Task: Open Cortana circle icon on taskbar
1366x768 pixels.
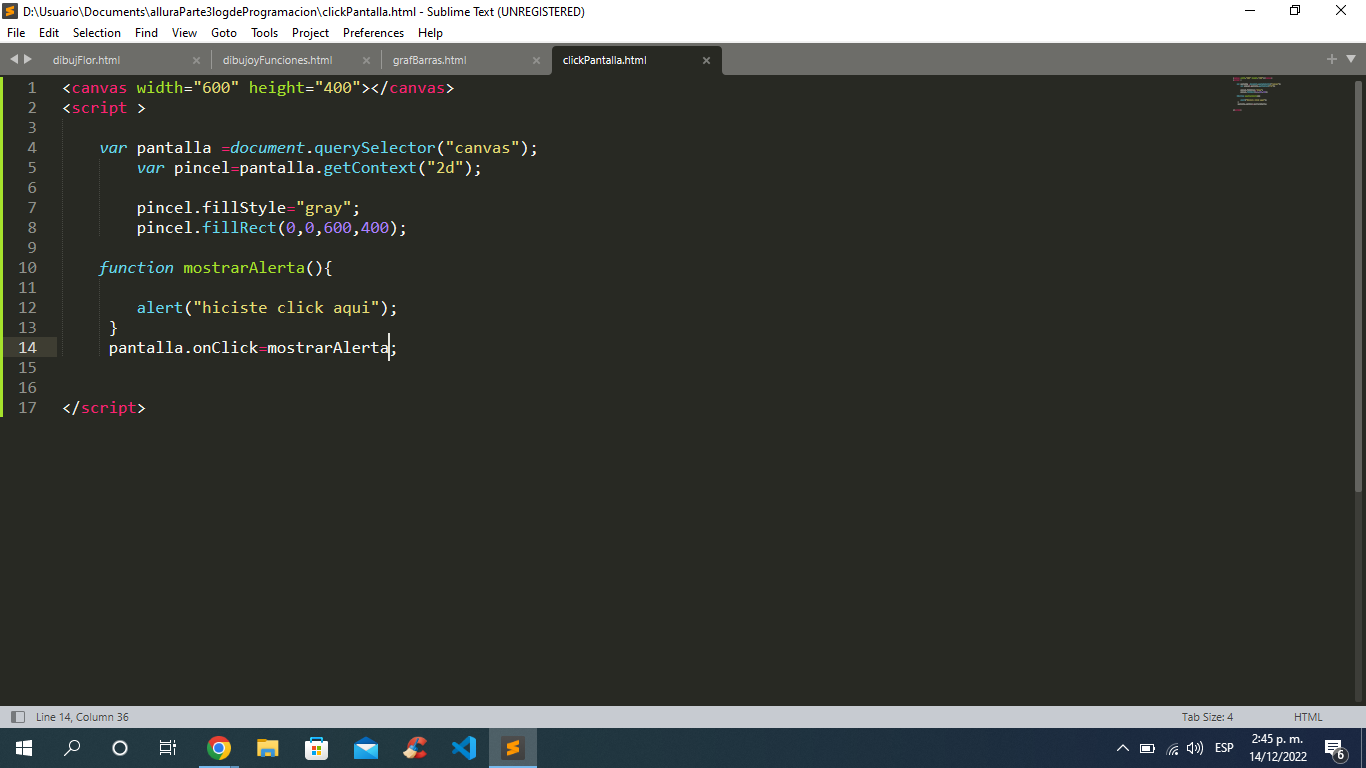Action: (x=120, y=747)
